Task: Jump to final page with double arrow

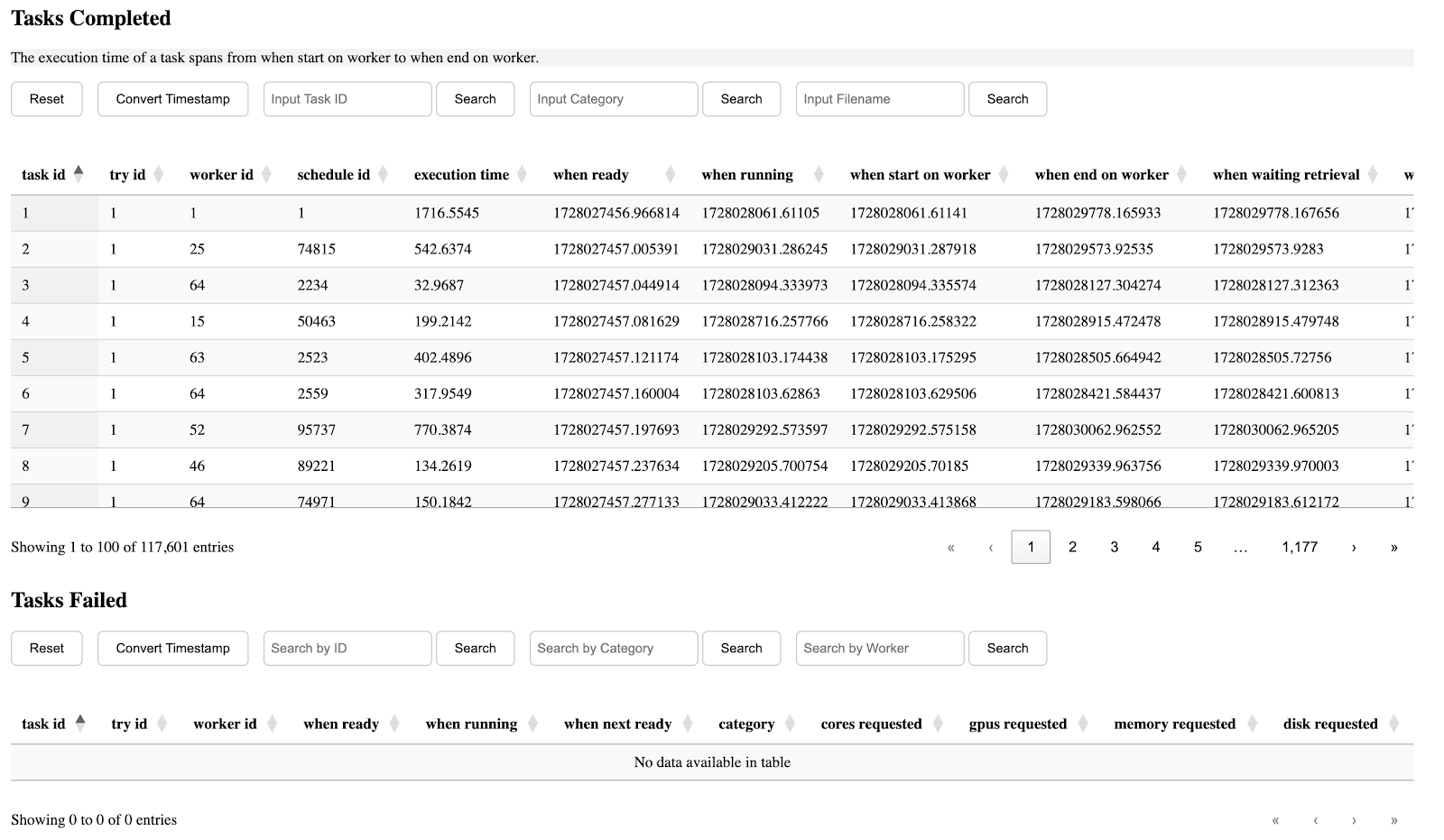Action: pos(1393,547)
